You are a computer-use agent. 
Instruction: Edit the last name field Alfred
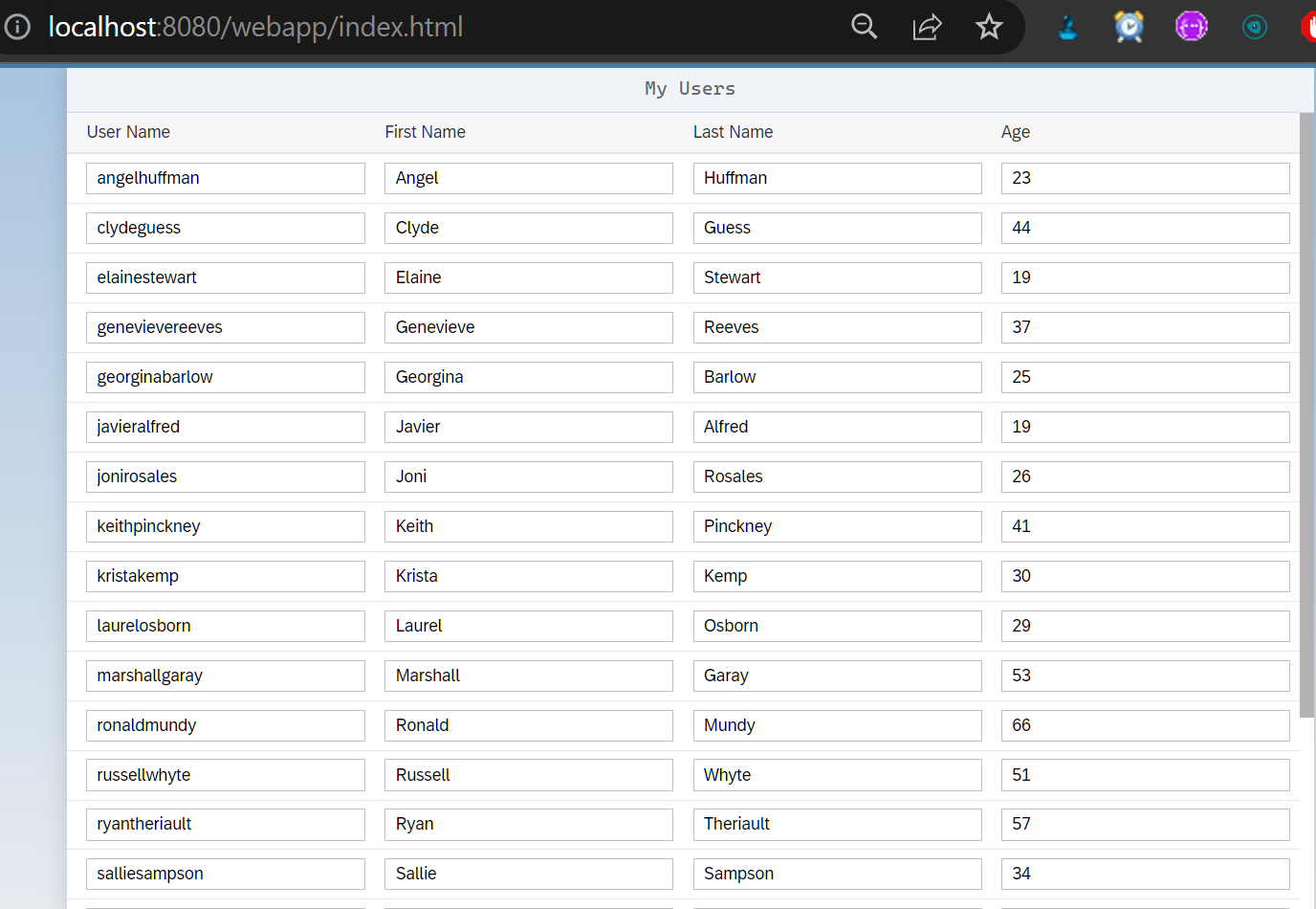838,427
